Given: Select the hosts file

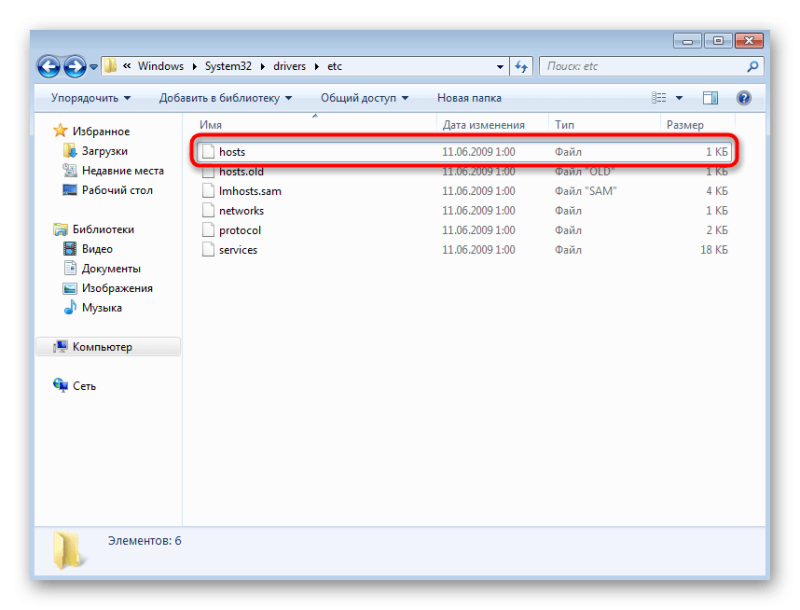Looking at the screenshot, I should click(x=464, y=151).
